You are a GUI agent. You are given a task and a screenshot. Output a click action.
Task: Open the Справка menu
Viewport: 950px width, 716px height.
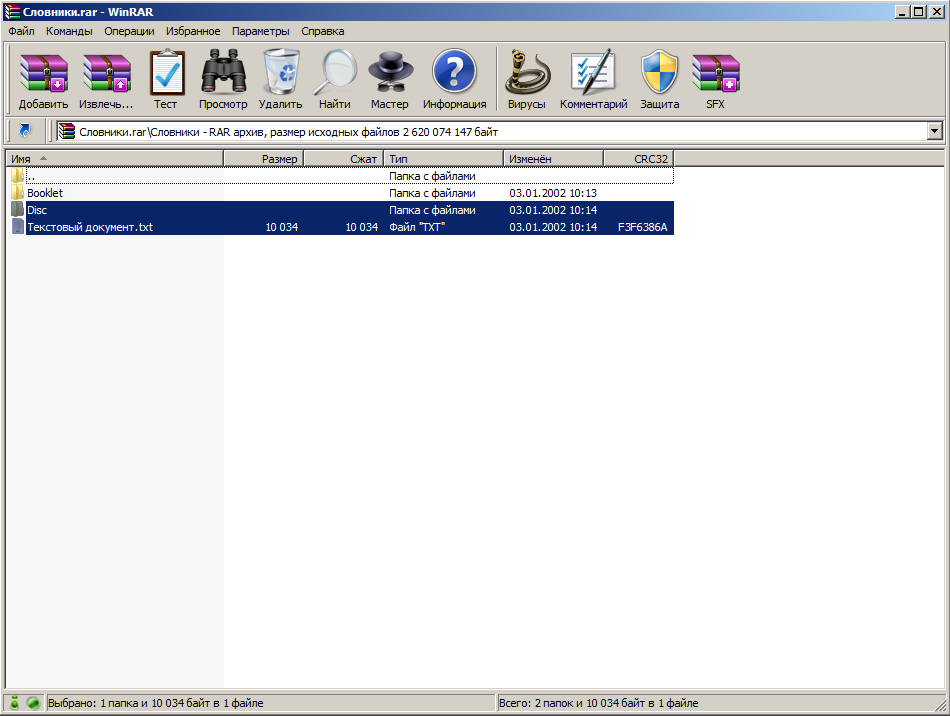tap(322, 31)
